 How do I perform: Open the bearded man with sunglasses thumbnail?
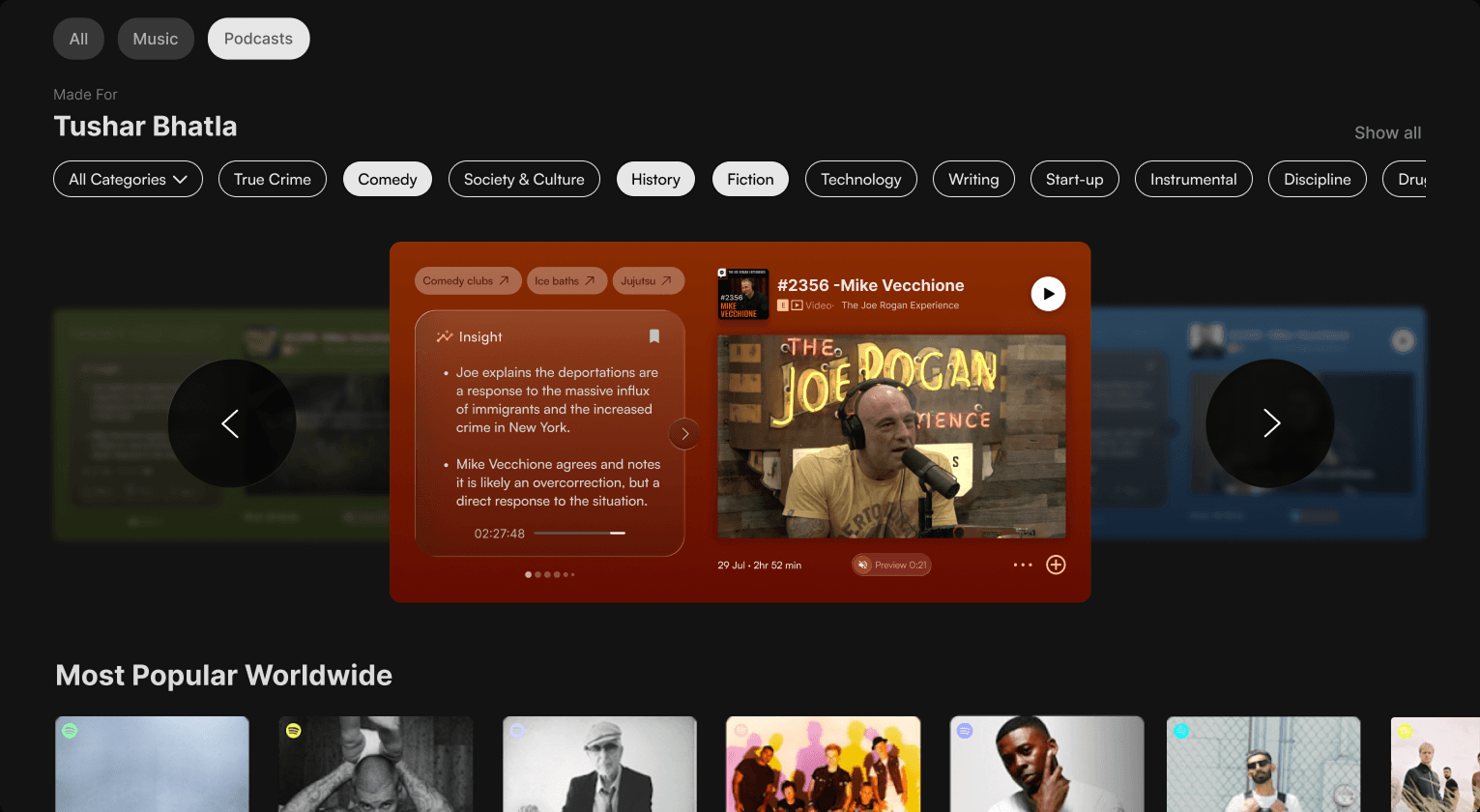[1263, 764]
